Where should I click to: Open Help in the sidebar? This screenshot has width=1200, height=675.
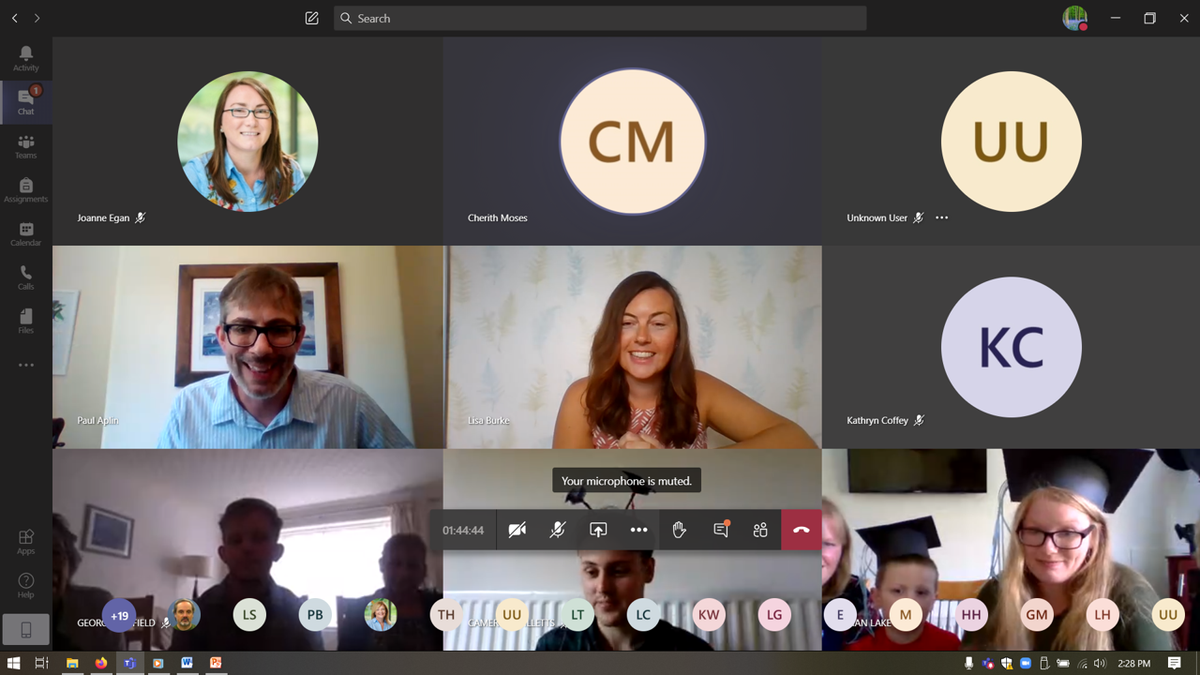coord(26,585)
